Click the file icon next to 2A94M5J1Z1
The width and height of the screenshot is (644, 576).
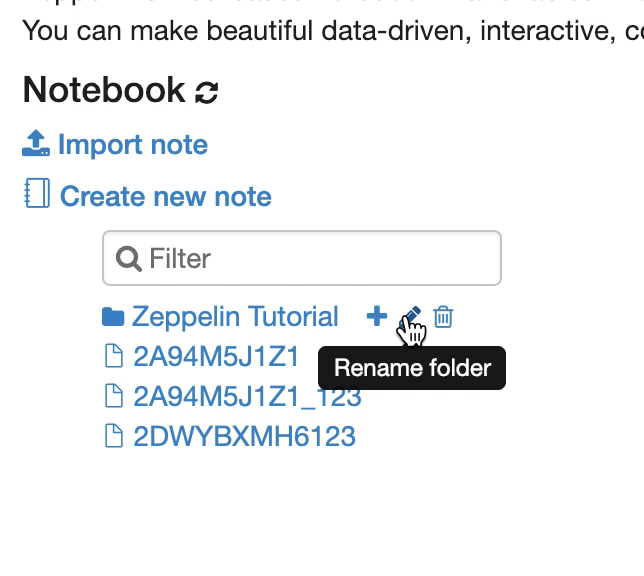114,356
